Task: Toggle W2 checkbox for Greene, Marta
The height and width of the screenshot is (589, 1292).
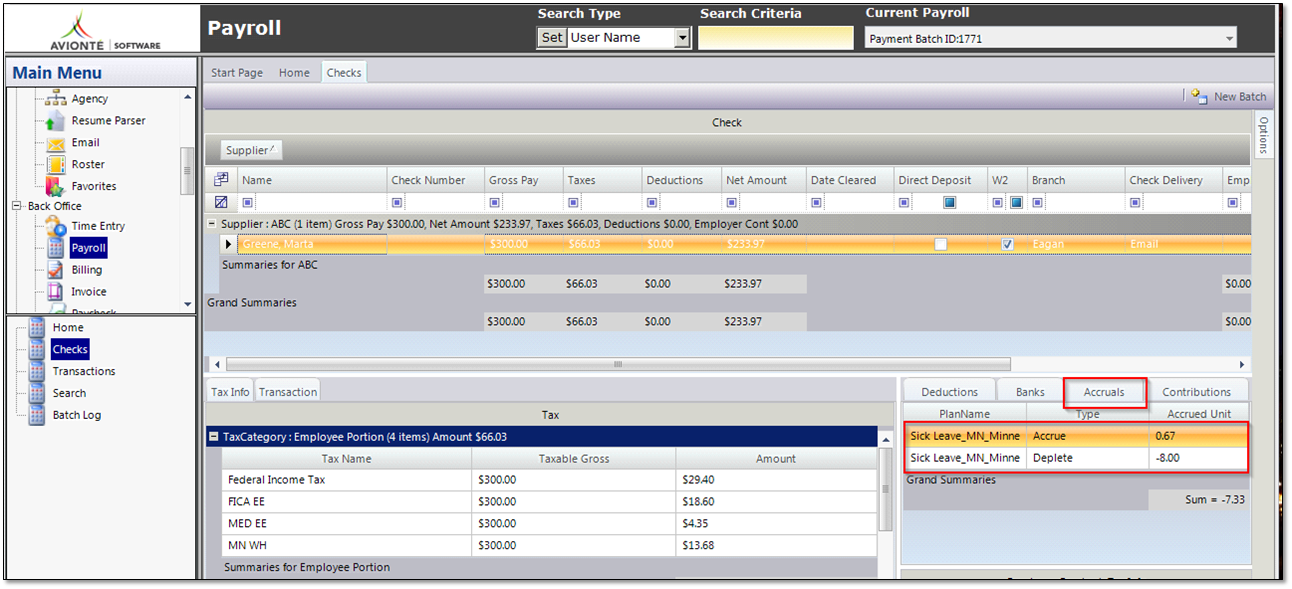Action: (x=1008, y=244)
